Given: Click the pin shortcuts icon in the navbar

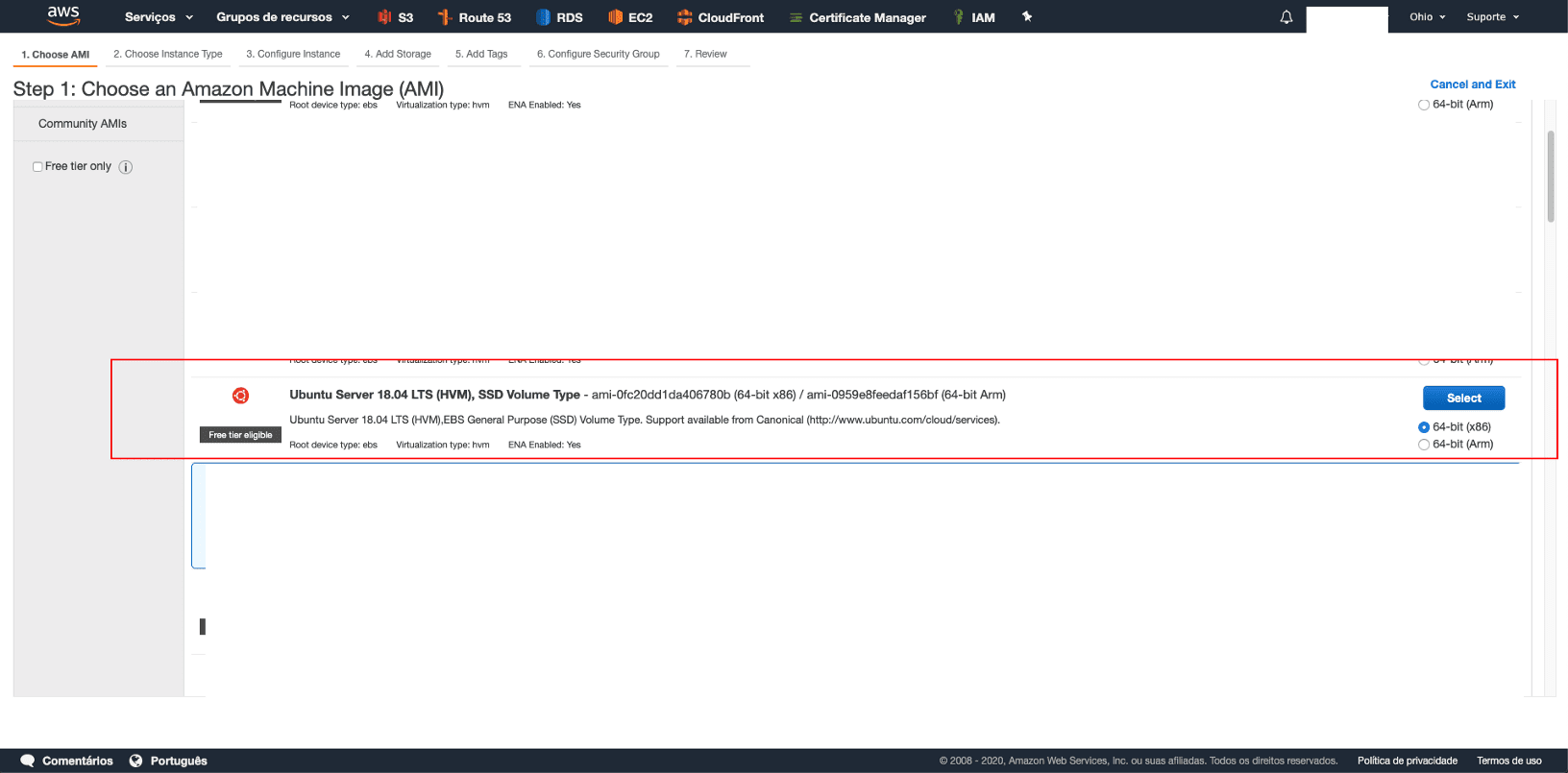Looking at the screenshot, I should click(x=1027, y=16).
